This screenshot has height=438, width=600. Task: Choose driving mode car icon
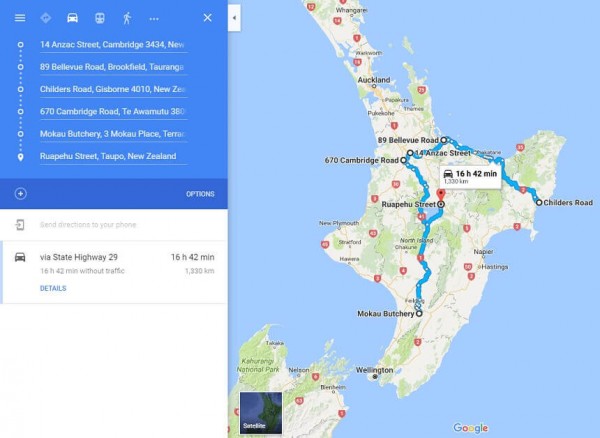(x=72, y=18)
